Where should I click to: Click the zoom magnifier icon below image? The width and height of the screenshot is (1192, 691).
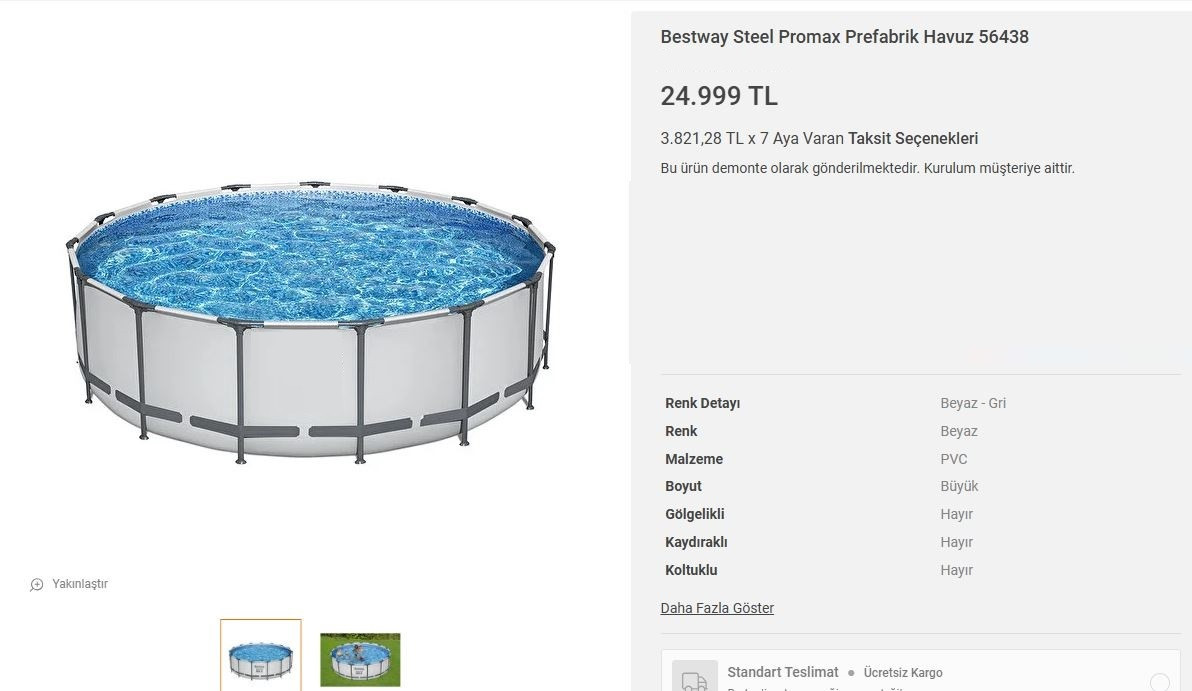[37, 584]
